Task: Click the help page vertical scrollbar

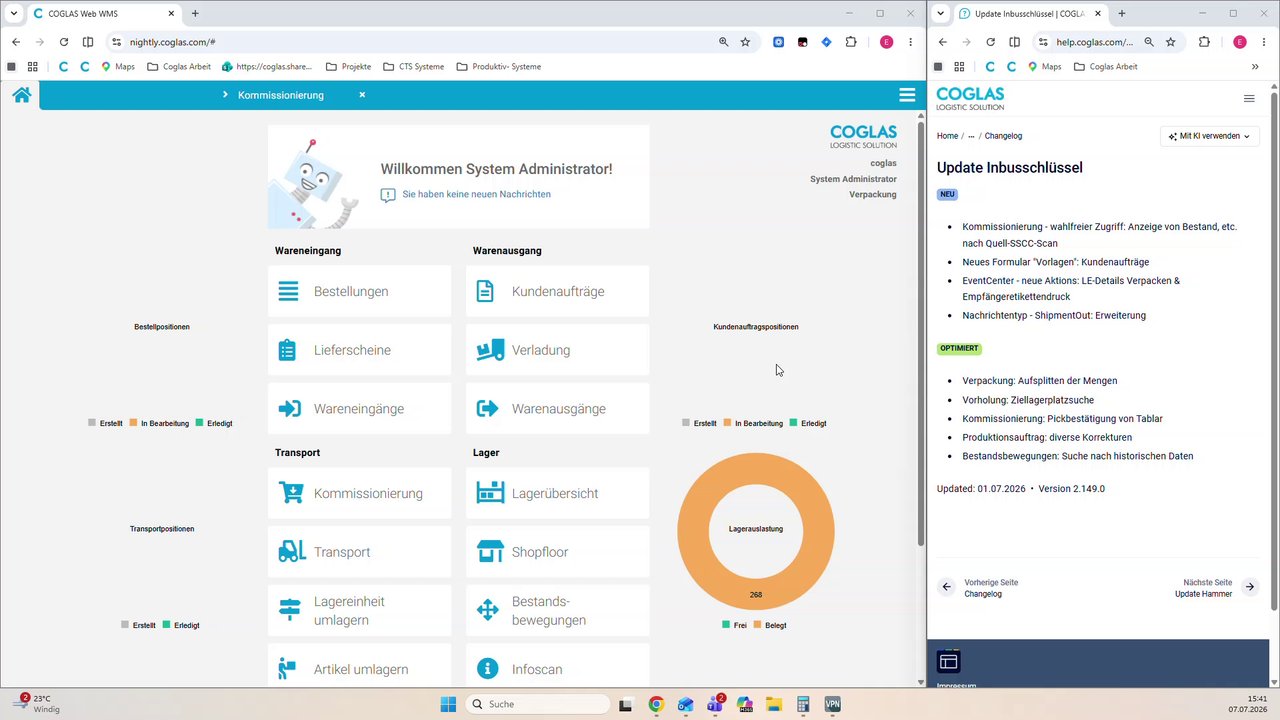Action: (1274, 350)
